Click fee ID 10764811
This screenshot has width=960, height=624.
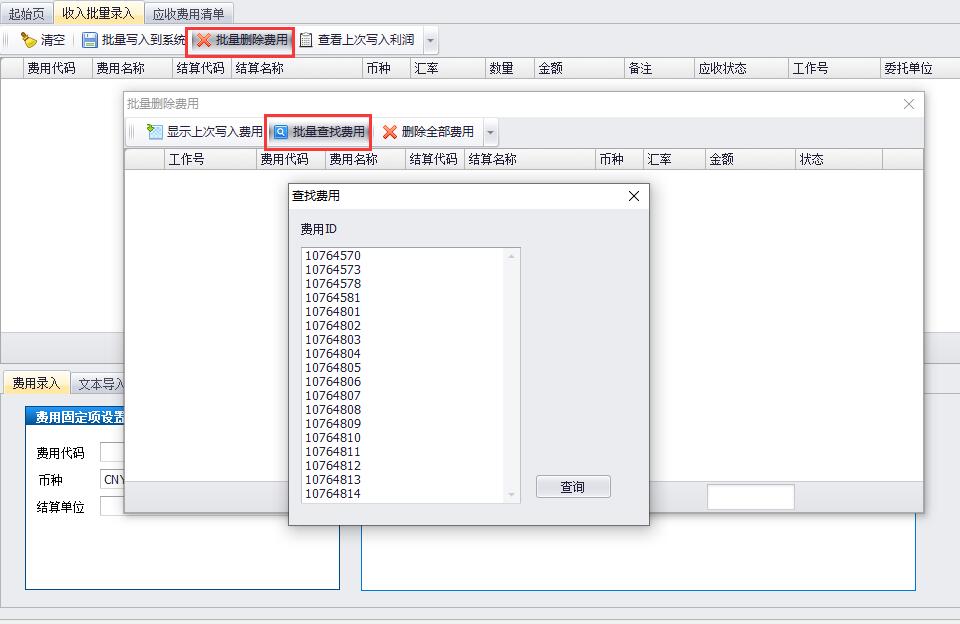click(333, 451)
